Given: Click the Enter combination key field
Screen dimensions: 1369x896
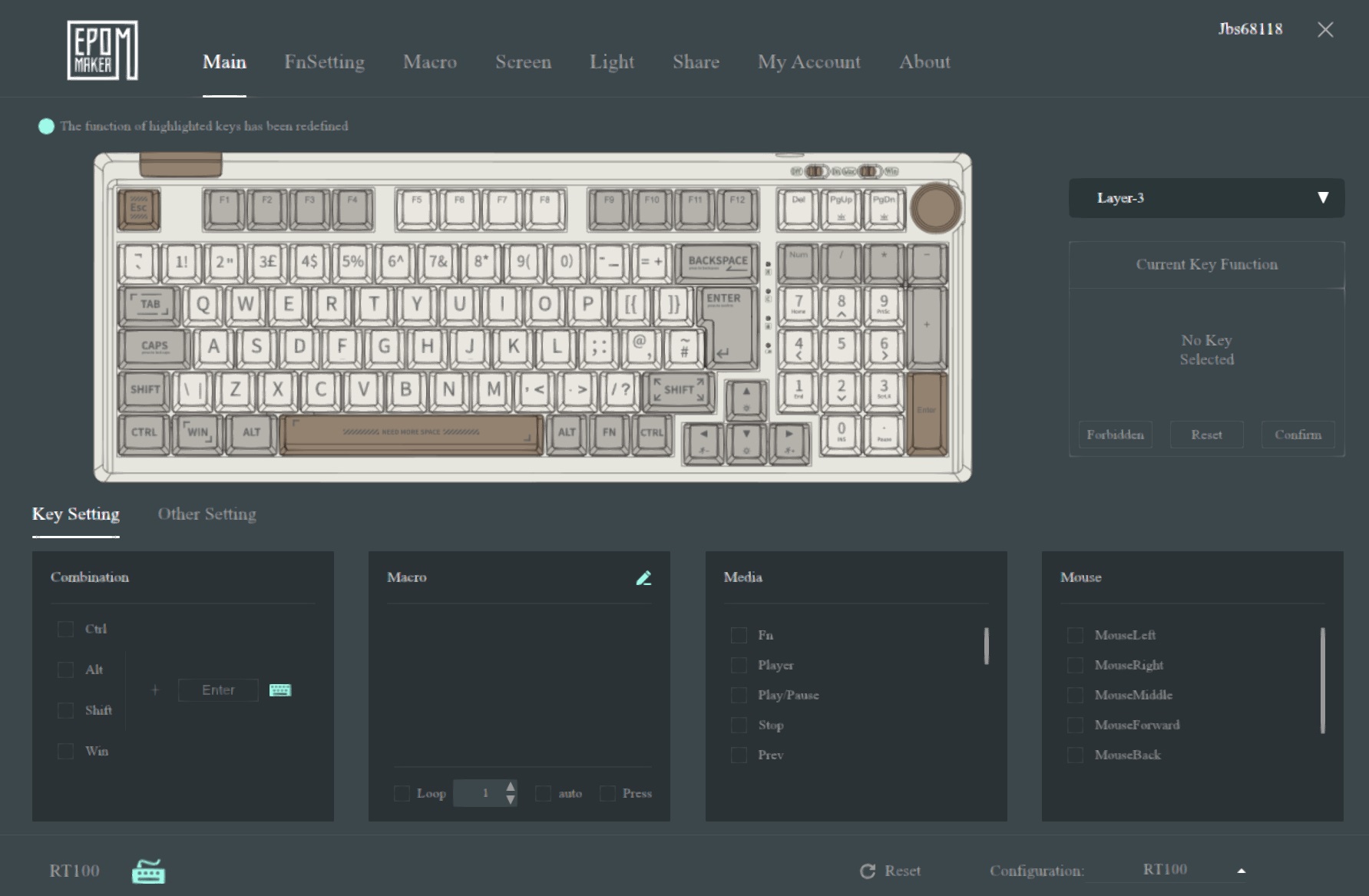Looking at the screenshot, I should click(x=218, y=690).
